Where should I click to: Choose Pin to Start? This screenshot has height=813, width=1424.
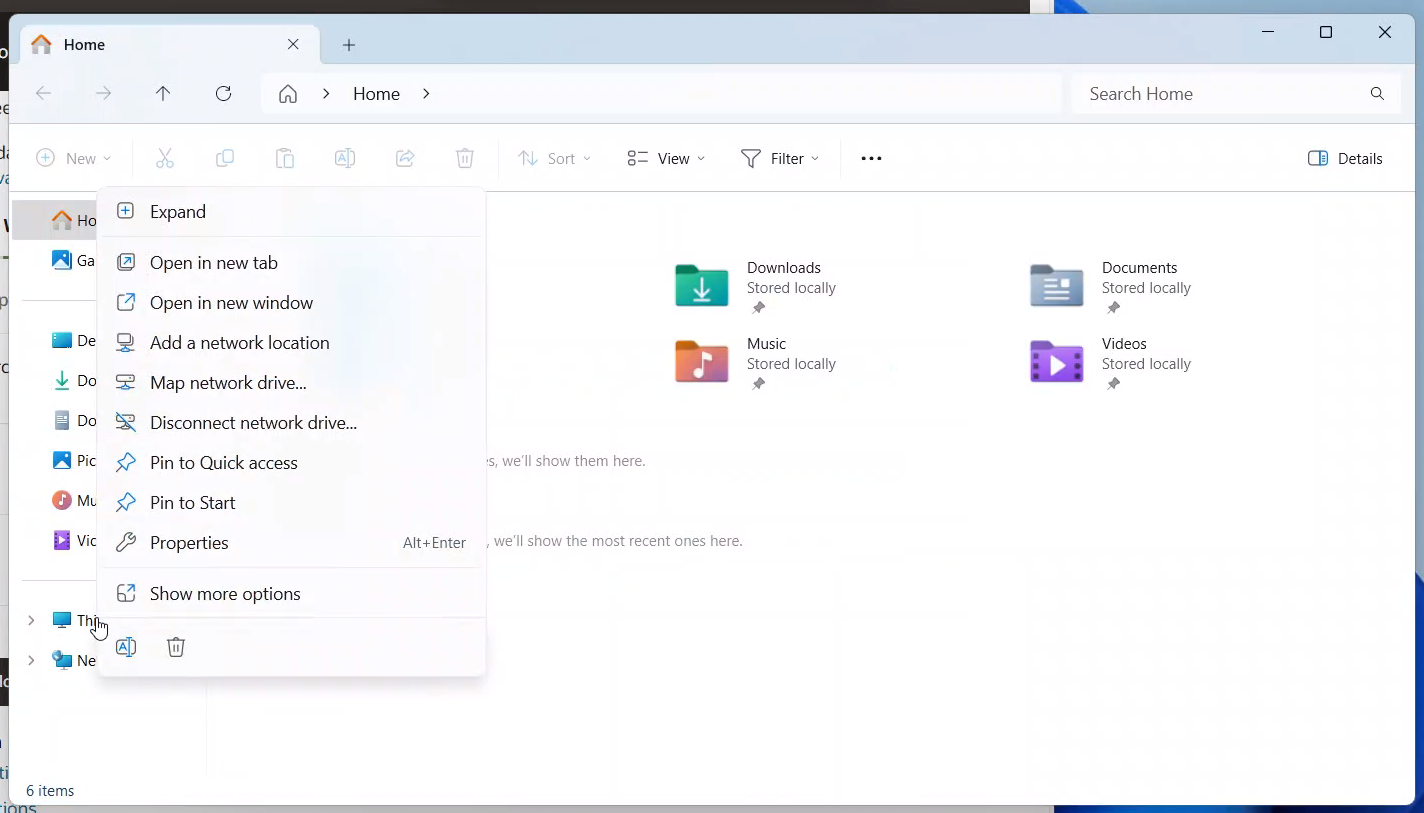pos(291,502)
